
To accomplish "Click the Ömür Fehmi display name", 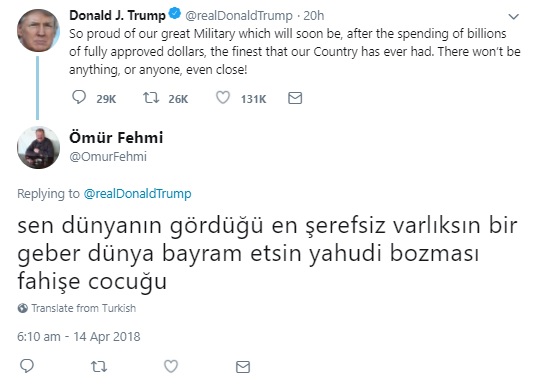I will tap(116, 137).
